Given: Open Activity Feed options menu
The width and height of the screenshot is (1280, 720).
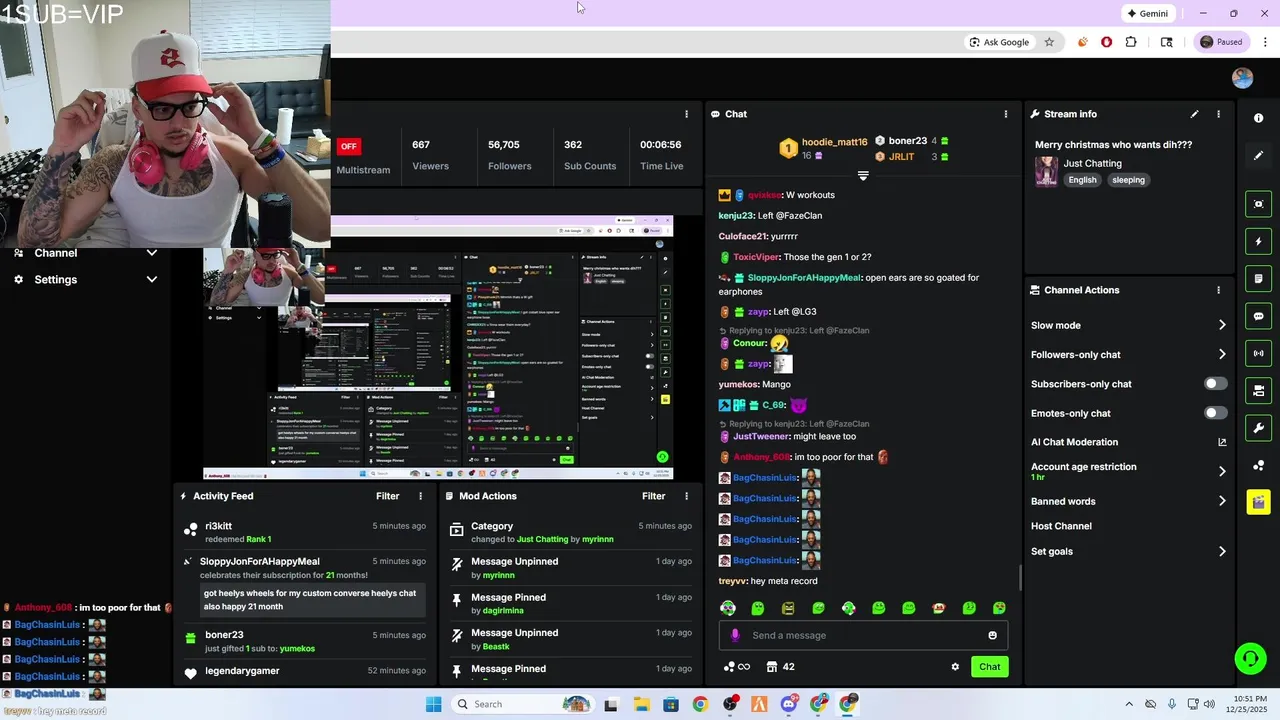Looking at the screenshot, I should pos(420,496).
